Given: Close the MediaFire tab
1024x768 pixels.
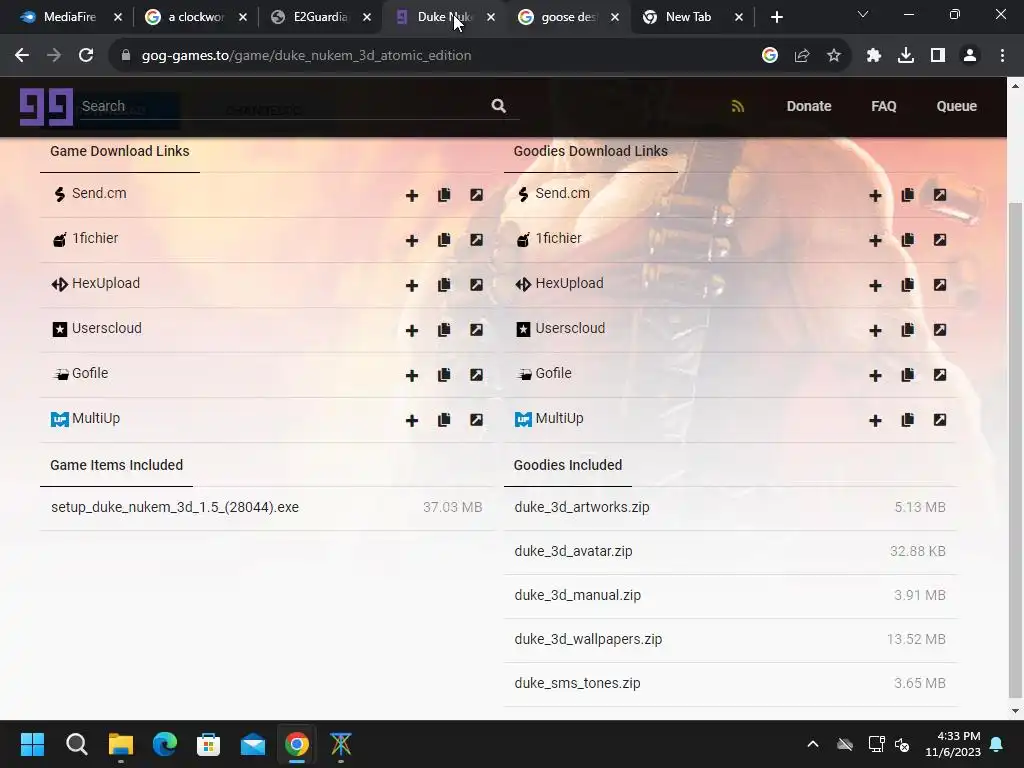Looking at the screenshot, I should pos(118,18).
